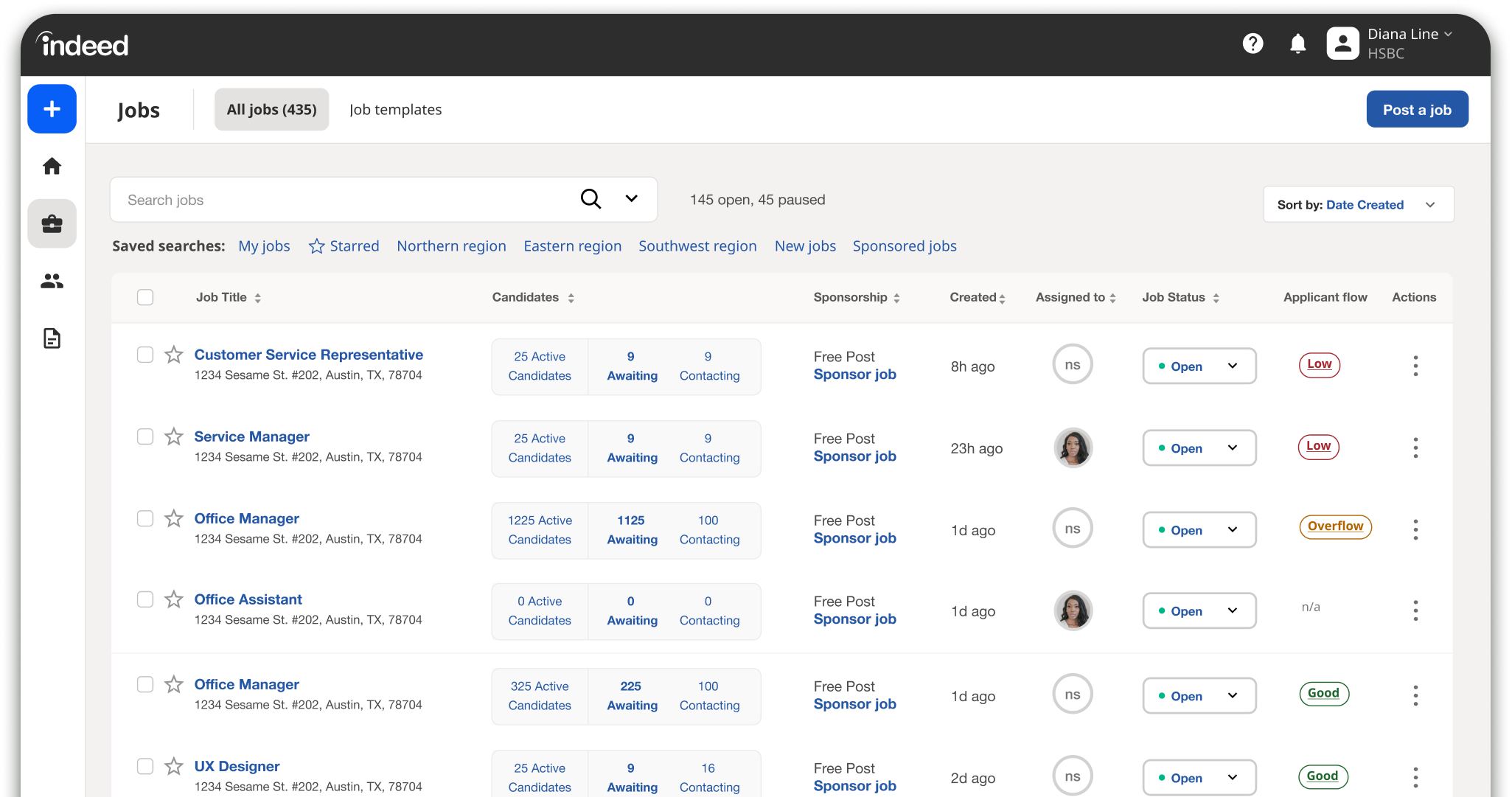
Task: Click Sponsor job for Office Assistant
Action: 855,619
